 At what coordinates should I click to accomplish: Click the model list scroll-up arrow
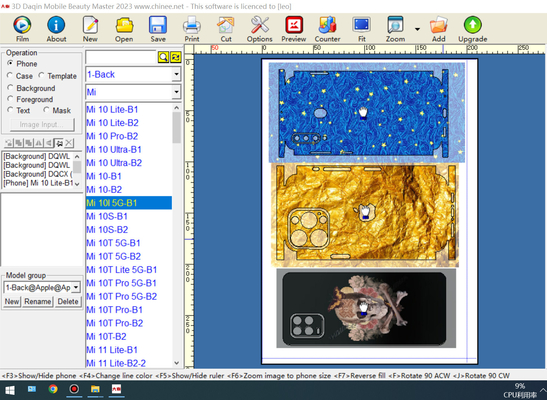(177, 108)
